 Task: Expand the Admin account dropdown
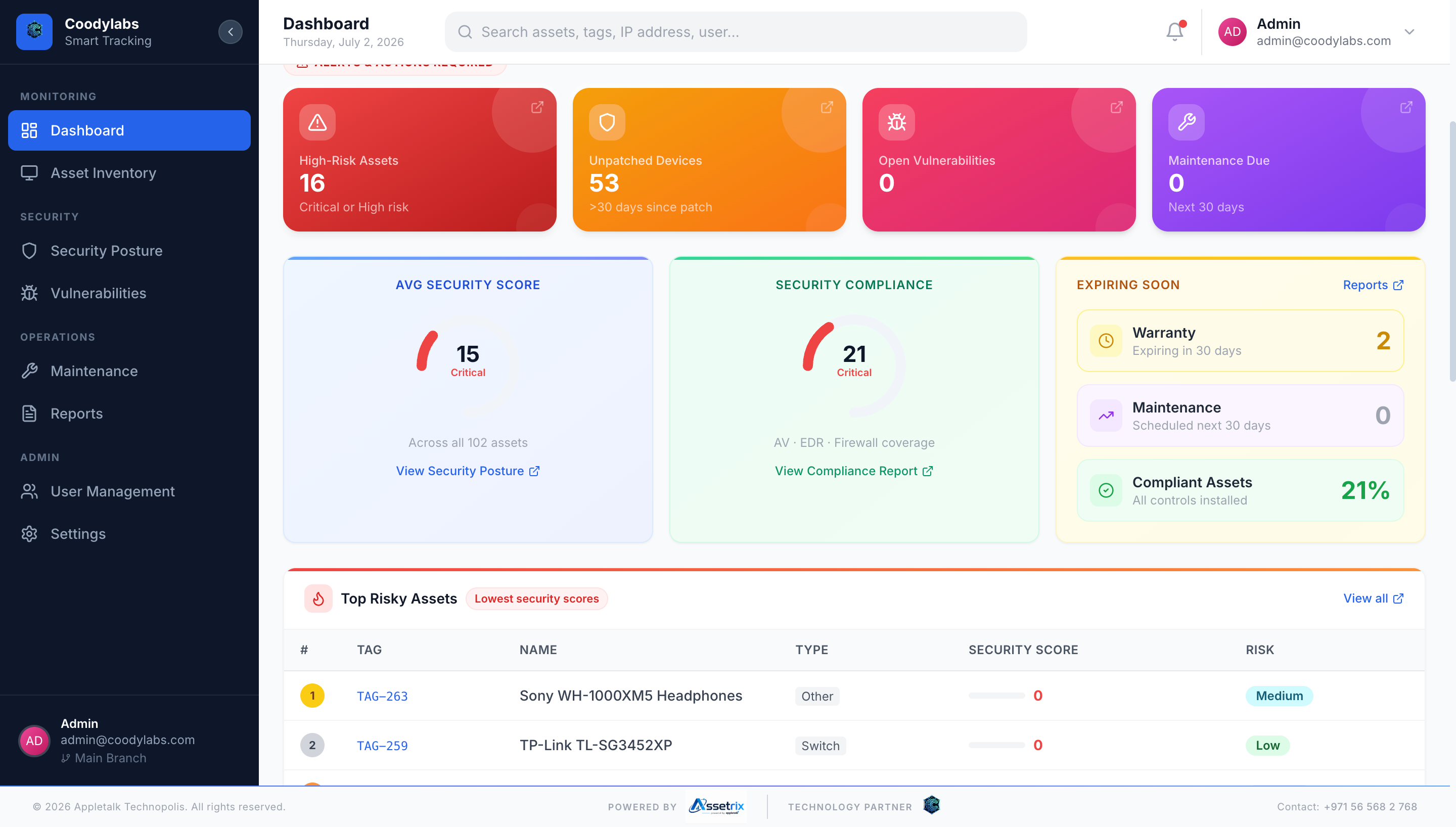coord(1409,32)
